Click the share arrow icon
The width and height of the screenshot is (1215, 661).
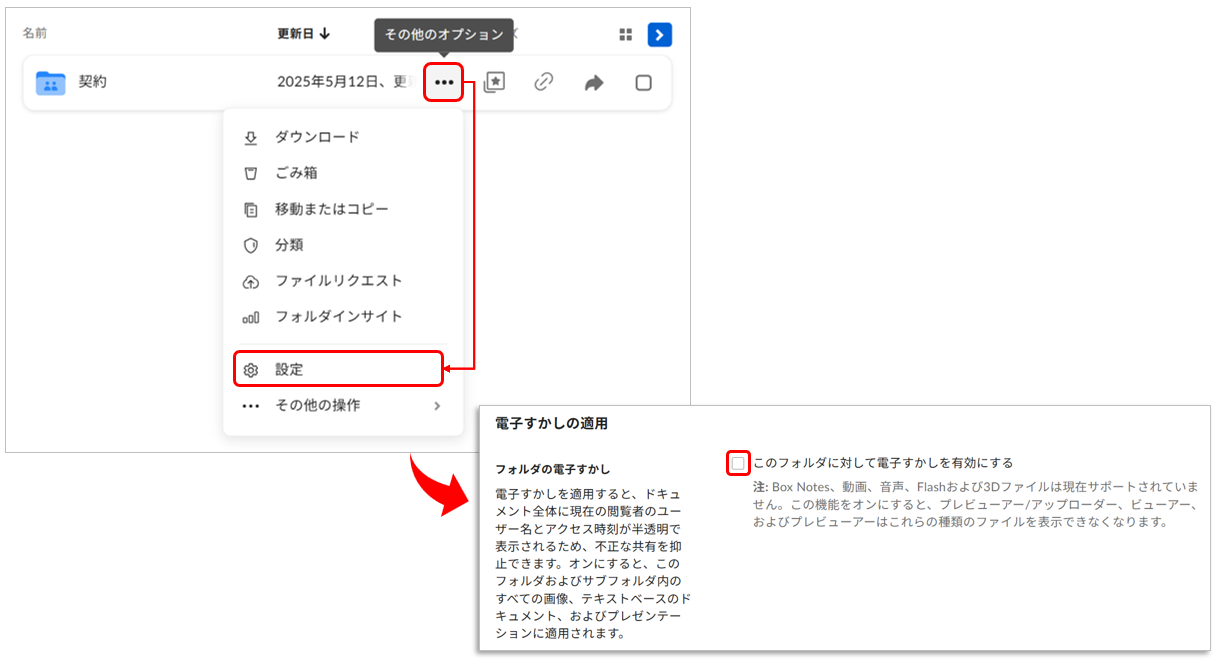tap(594, 83)
